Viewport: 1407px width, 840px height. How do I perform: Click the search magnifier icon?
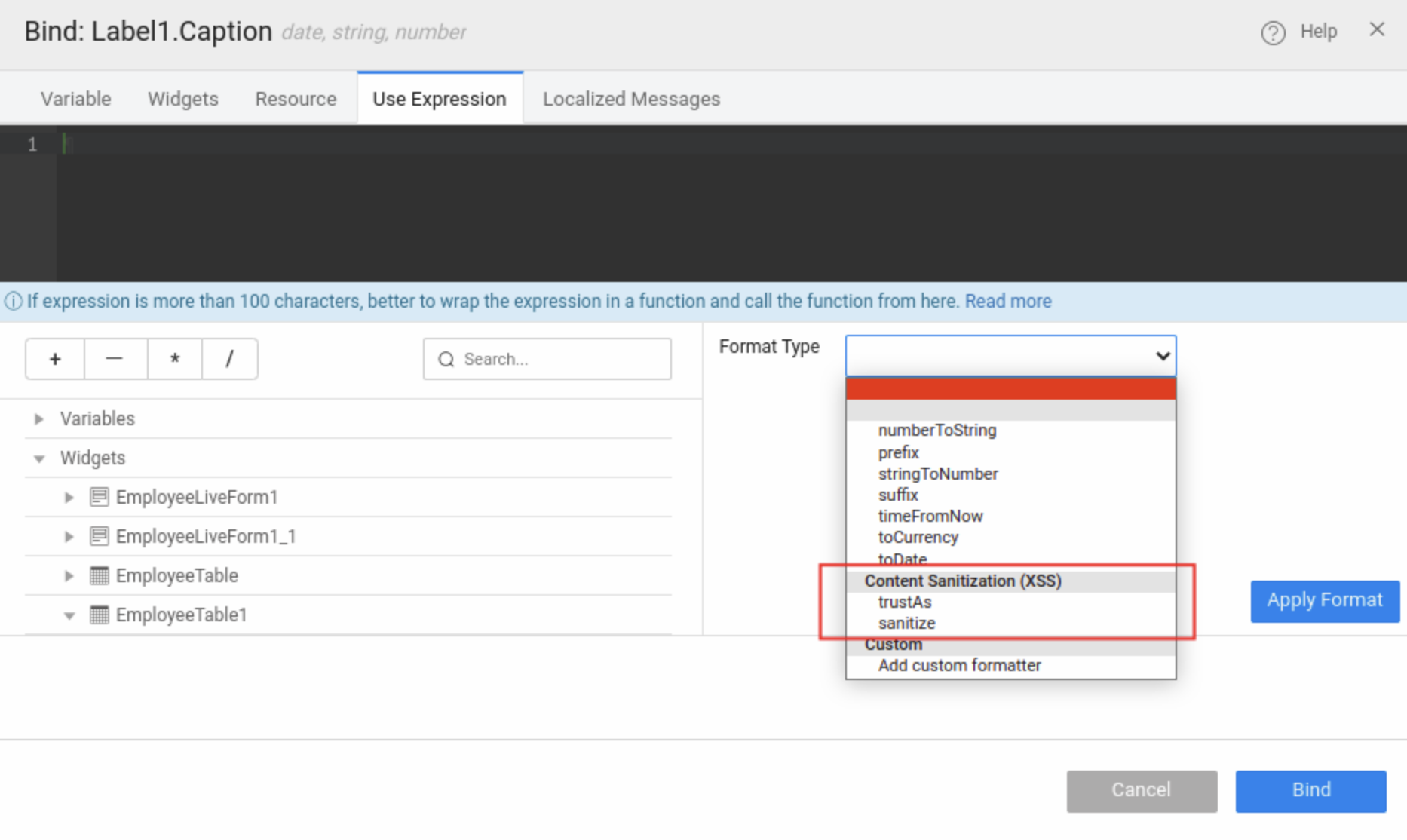point(446,359)
